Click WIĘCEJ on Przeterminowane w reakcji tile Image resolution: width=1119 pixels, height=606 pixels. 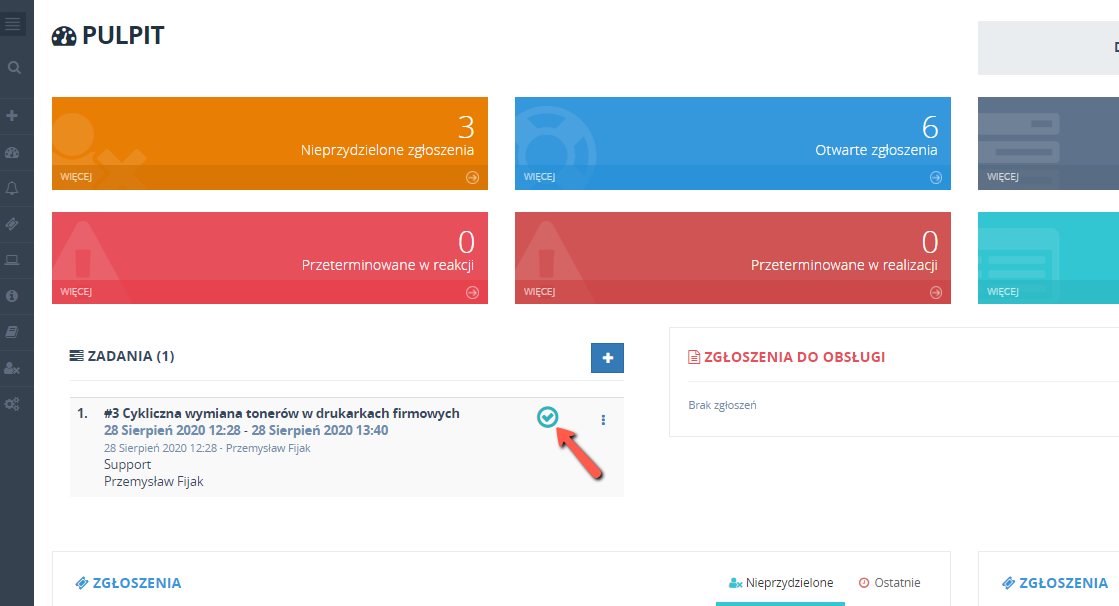[x=76, y=292]
